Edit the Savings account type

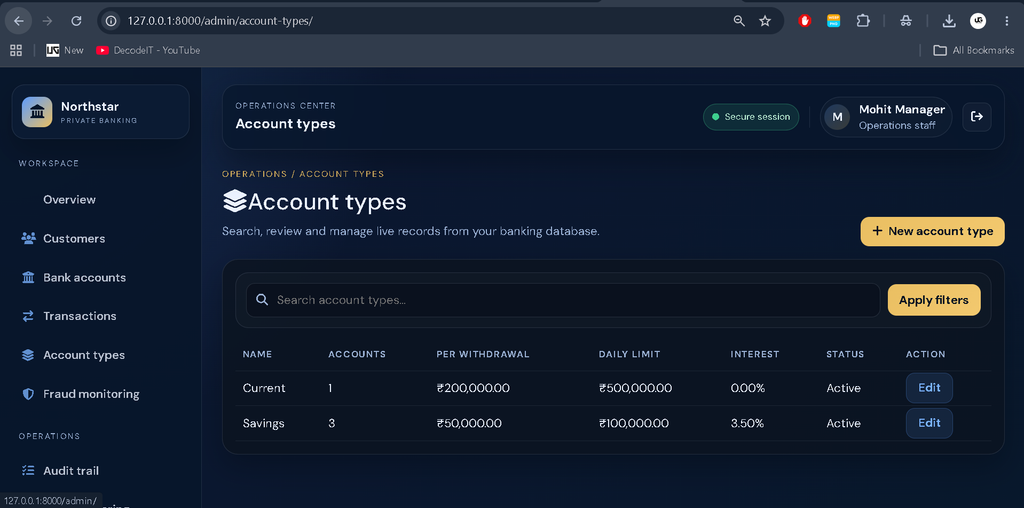pyautogui.click(x=929, y=423)
